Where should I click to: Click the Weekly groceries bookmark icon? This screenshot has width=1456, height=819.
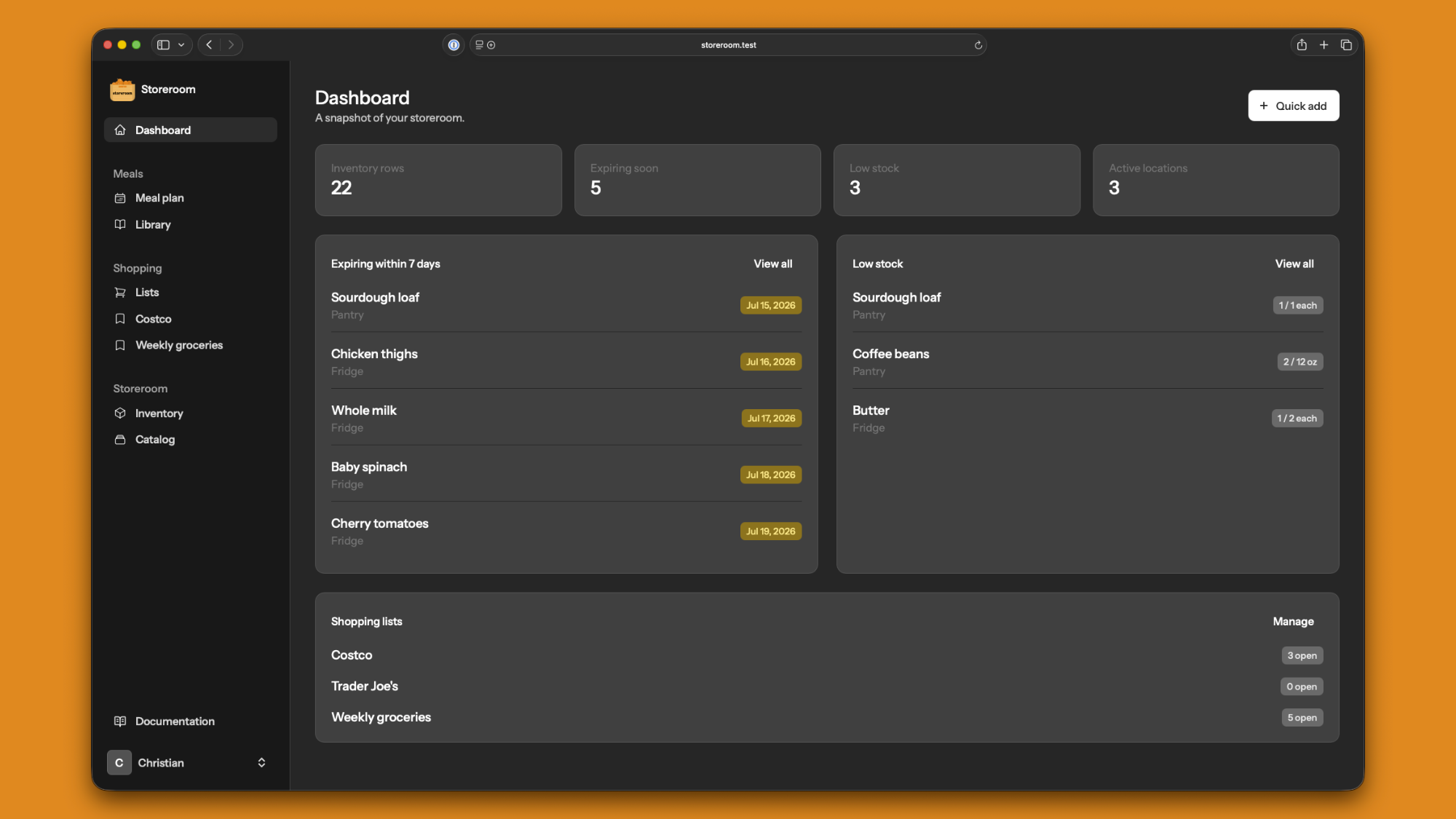click(x=120, y=345)
